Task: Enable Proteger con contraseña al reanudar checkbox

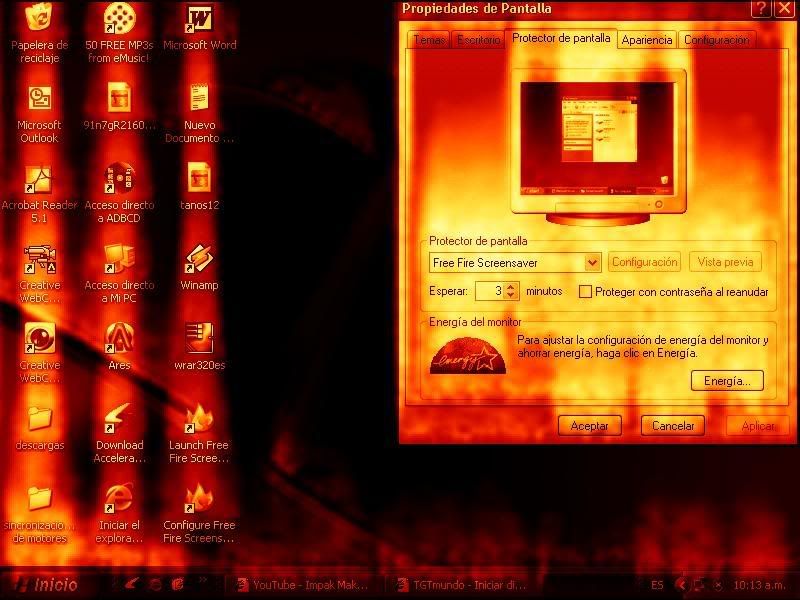Action: click(x=586, y=292)
